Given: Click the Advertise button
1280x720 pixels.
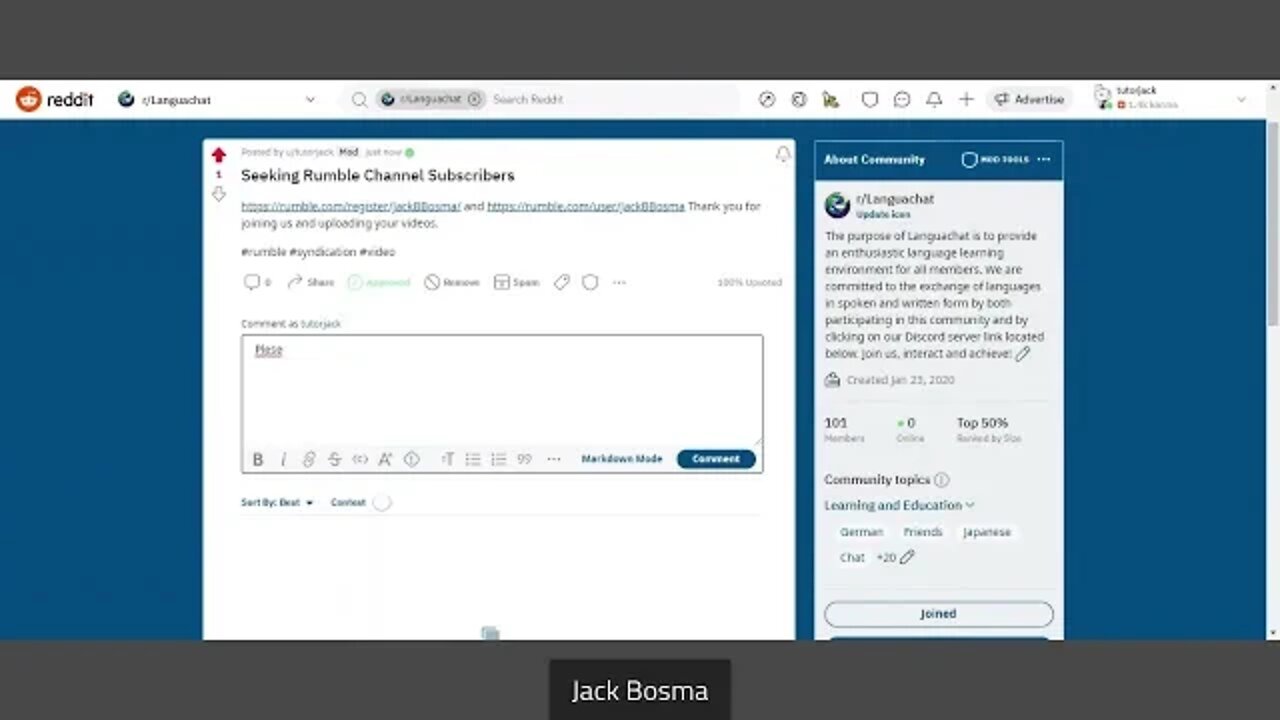Looking at the screenshot, I should click(1029, 99).
